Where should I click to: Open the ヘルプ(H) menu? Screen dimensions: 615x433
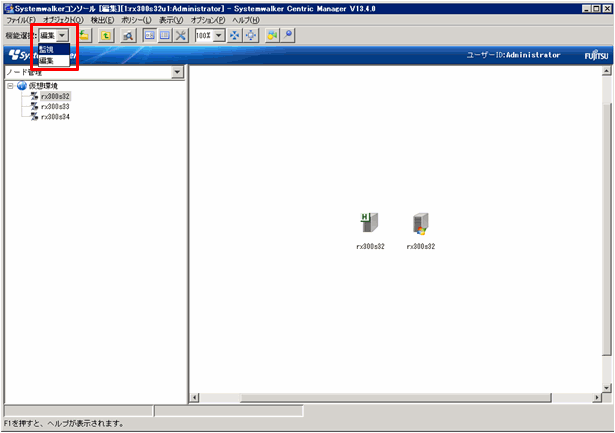[246, 20]
